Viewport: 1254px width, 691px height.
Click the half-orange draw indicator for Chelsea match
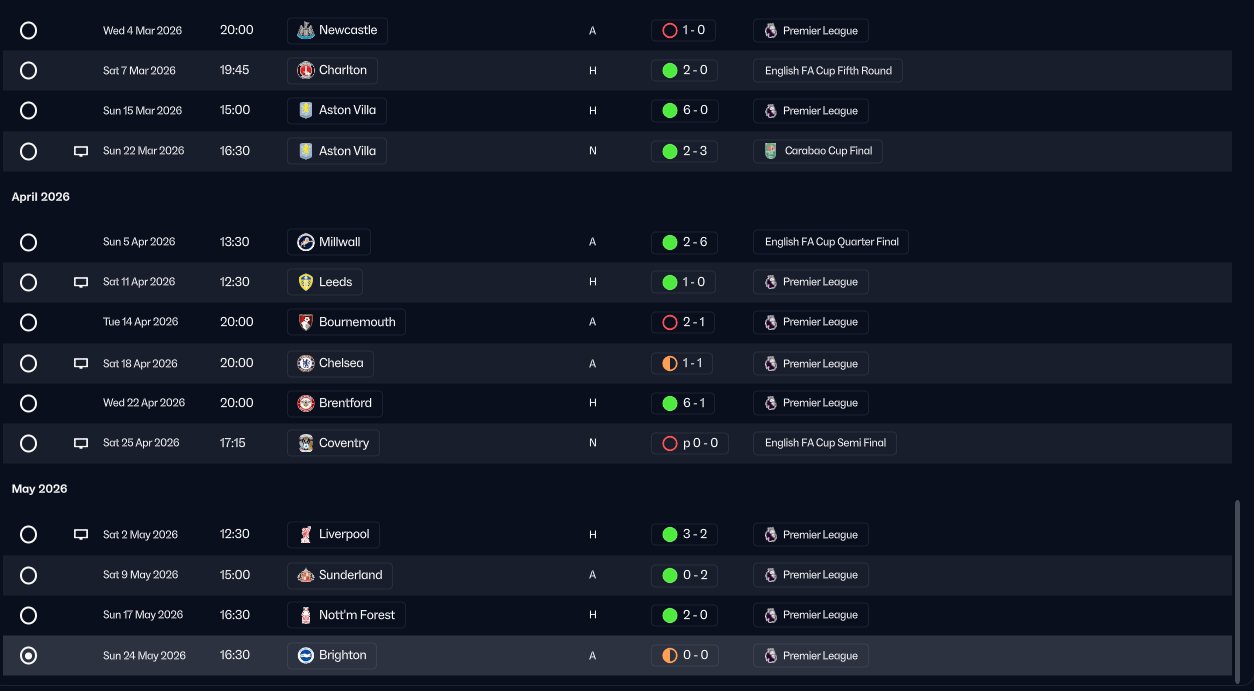pyautogui.click(x=670, y=364)
